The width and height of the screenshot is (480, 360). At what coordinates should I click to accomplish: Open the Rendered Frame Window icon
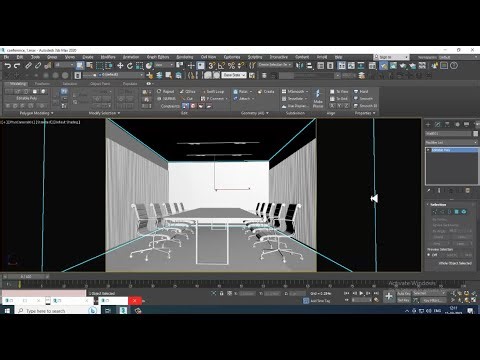(x=393, y=66)
